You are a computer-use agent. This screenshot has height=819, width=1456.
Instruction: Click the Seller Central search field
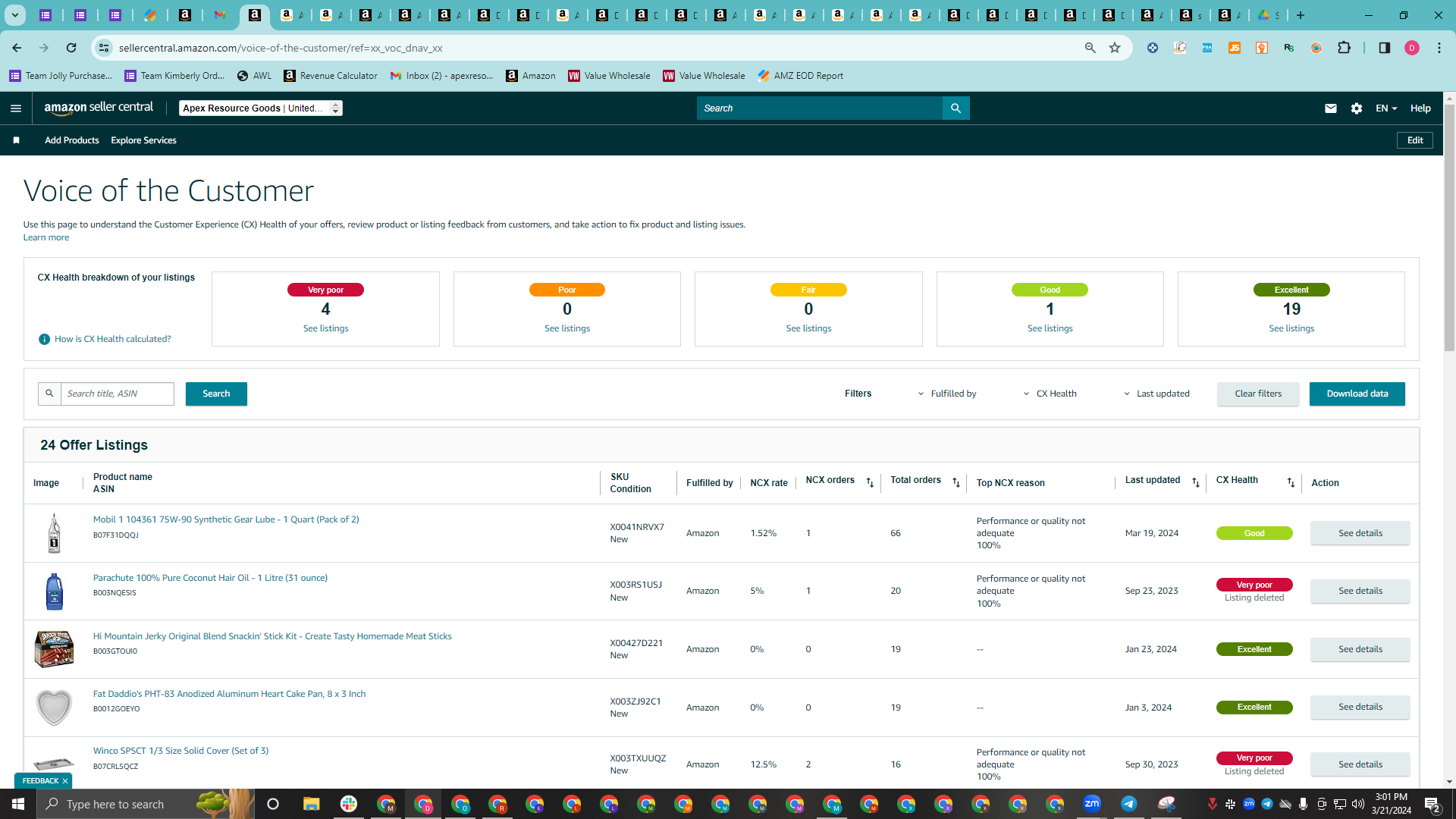pos(820,108)
